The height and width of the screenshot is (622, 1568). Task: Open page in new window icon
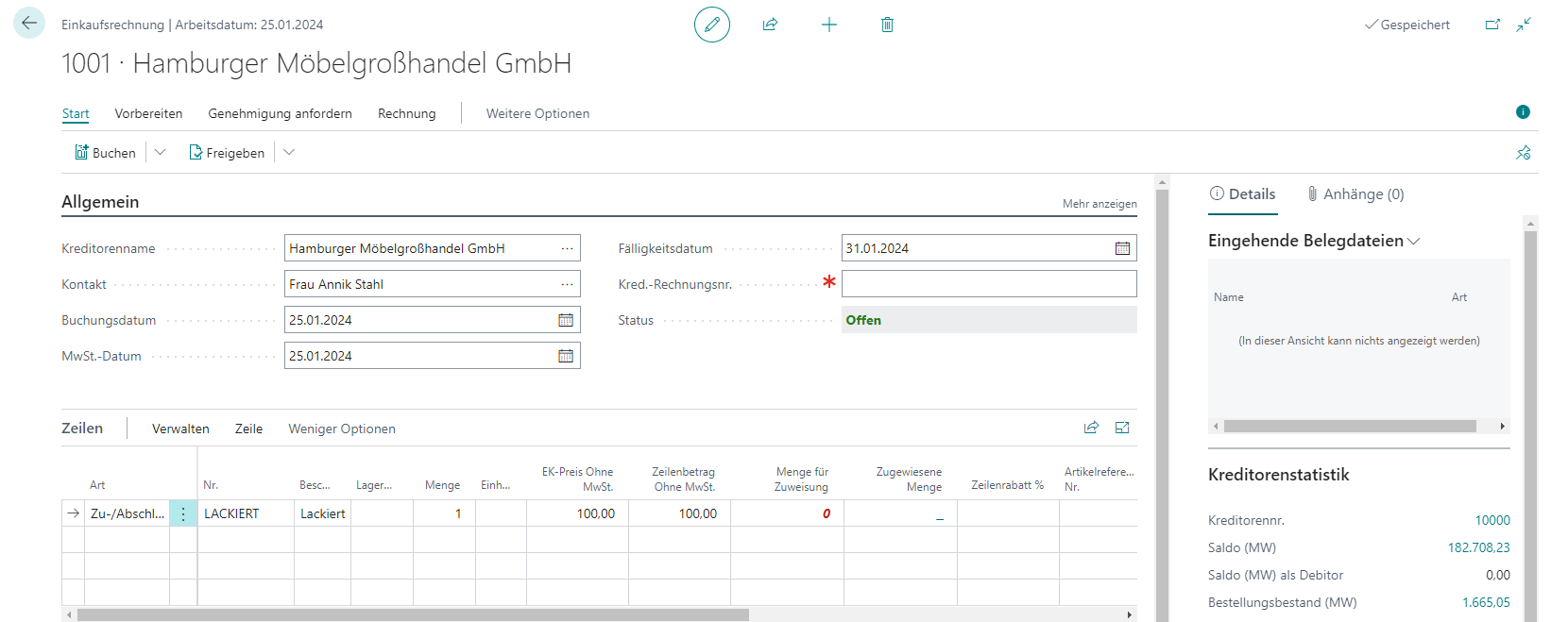[1492, 25]
